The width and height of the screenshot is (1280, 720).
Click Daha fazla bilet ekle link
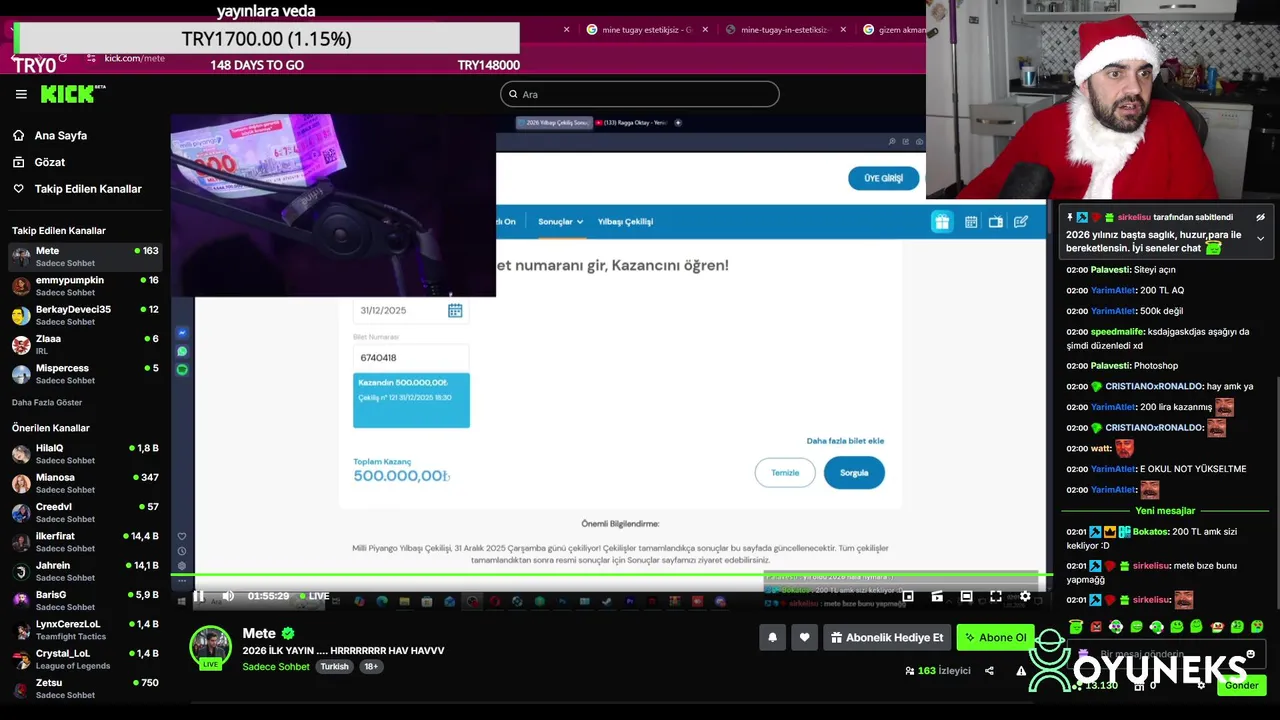tap(845, 441)
